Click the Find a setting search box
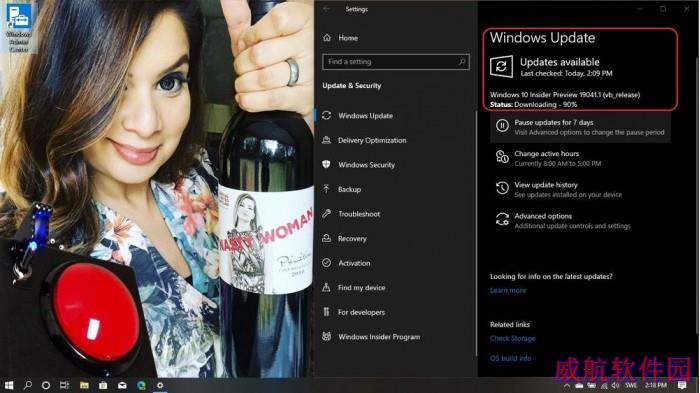 click(396, 62)
